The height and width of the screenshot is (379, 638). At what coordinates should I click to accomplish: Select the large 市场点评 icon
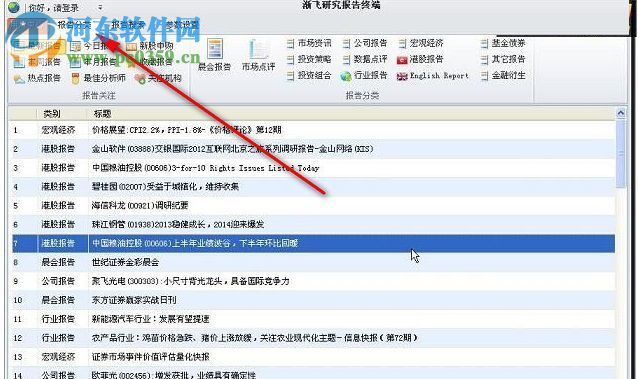point(259,55)
